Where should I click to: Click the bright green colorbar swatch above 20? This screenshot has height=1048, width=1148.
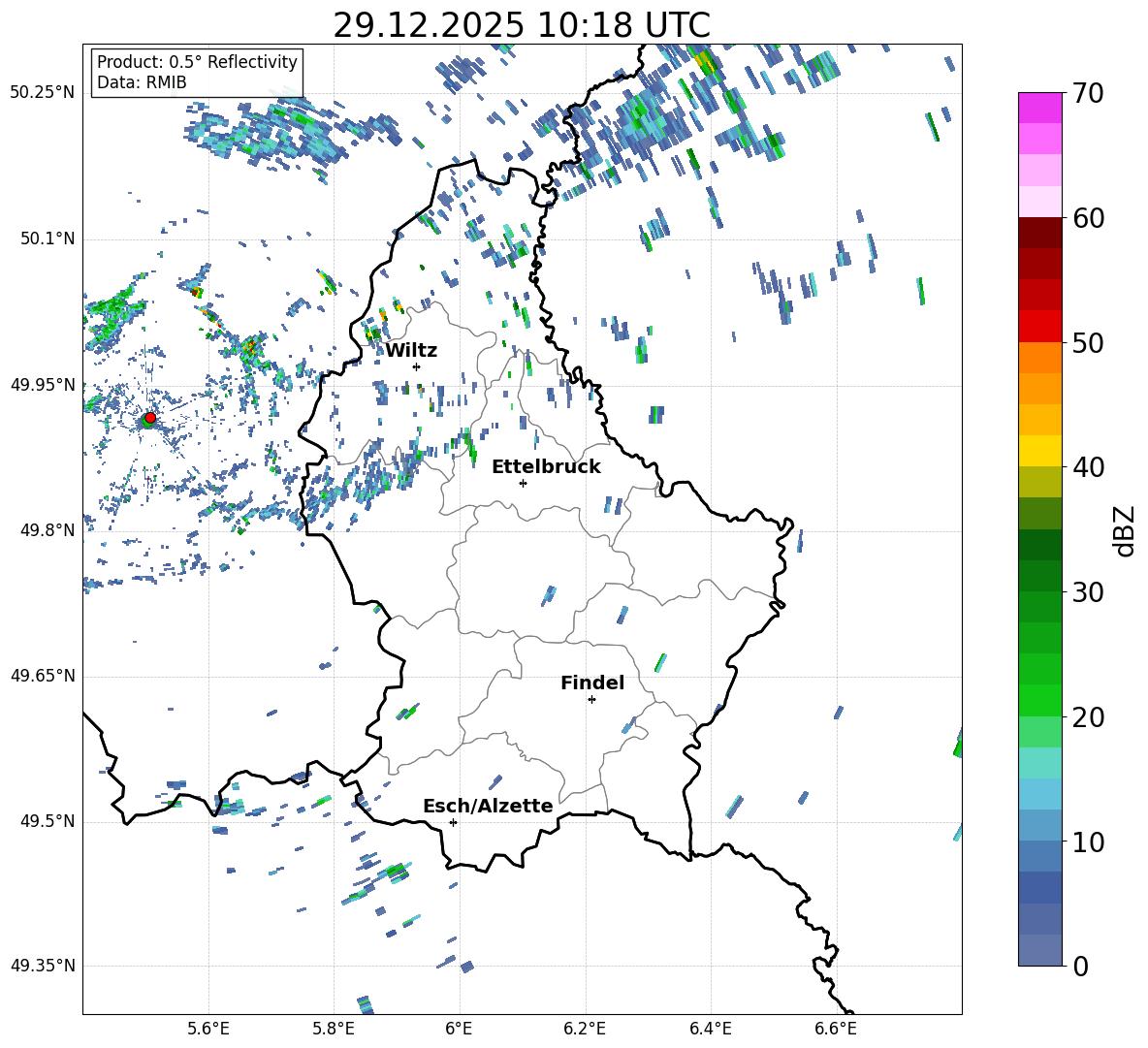1039,700
